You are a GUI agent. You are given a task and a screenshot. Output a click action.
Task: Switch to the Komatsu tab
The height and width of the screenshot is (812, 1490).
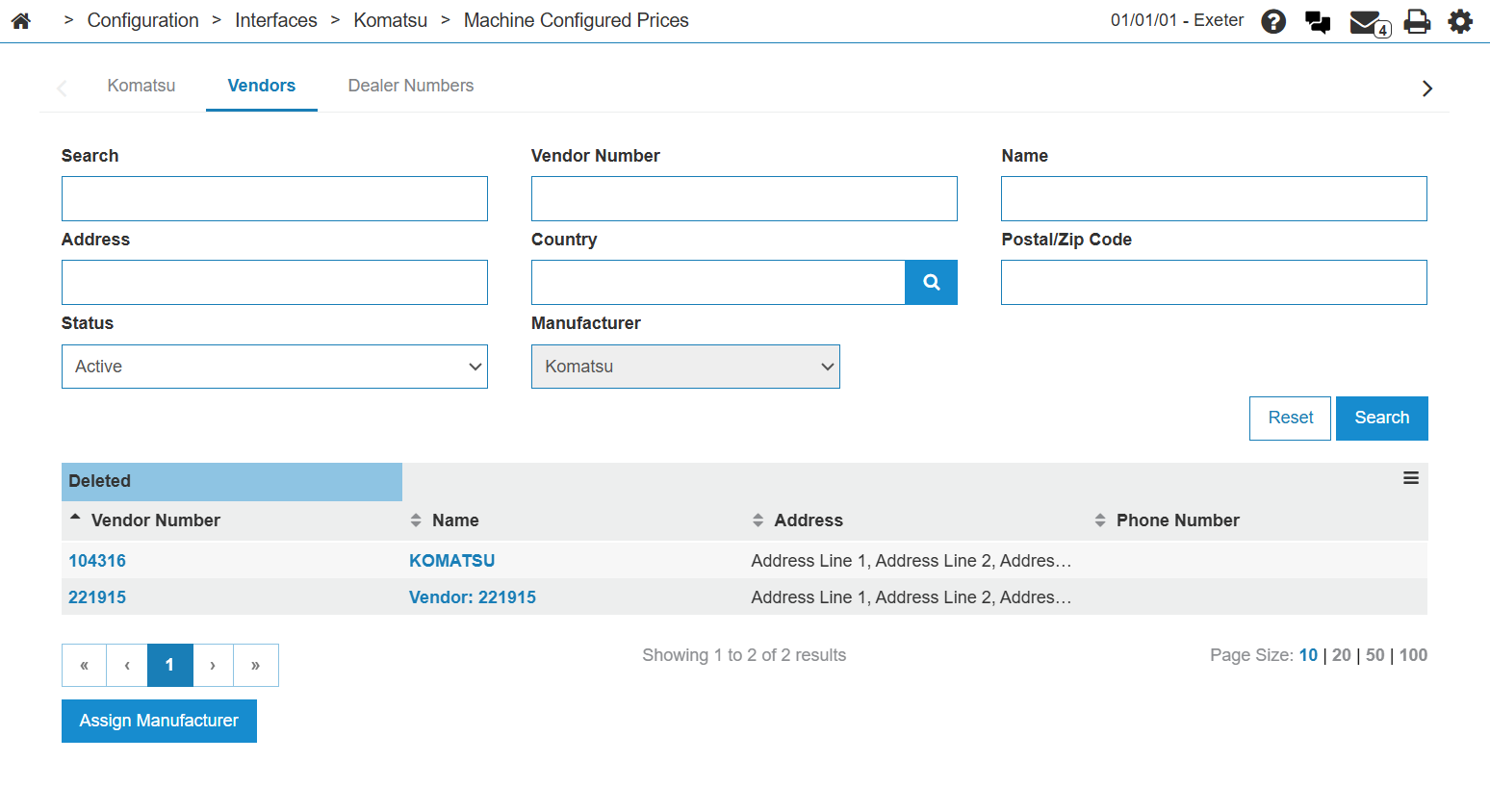pyautogui.click(x=141, y=86)
